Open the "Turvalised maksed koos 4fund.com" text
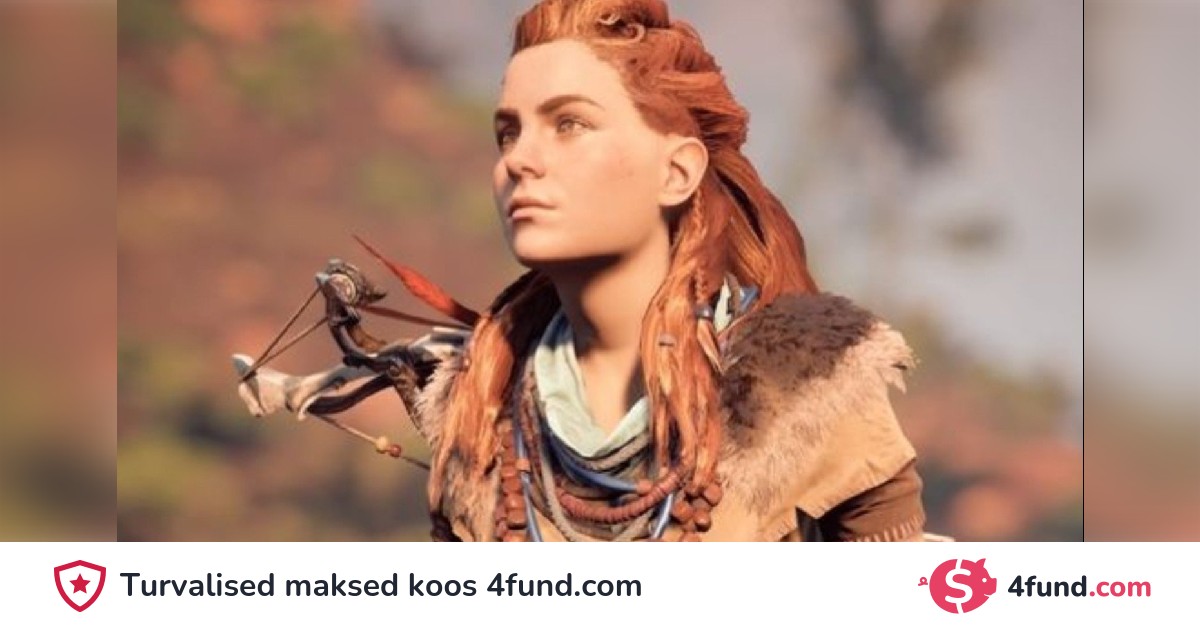 point(381,586)
